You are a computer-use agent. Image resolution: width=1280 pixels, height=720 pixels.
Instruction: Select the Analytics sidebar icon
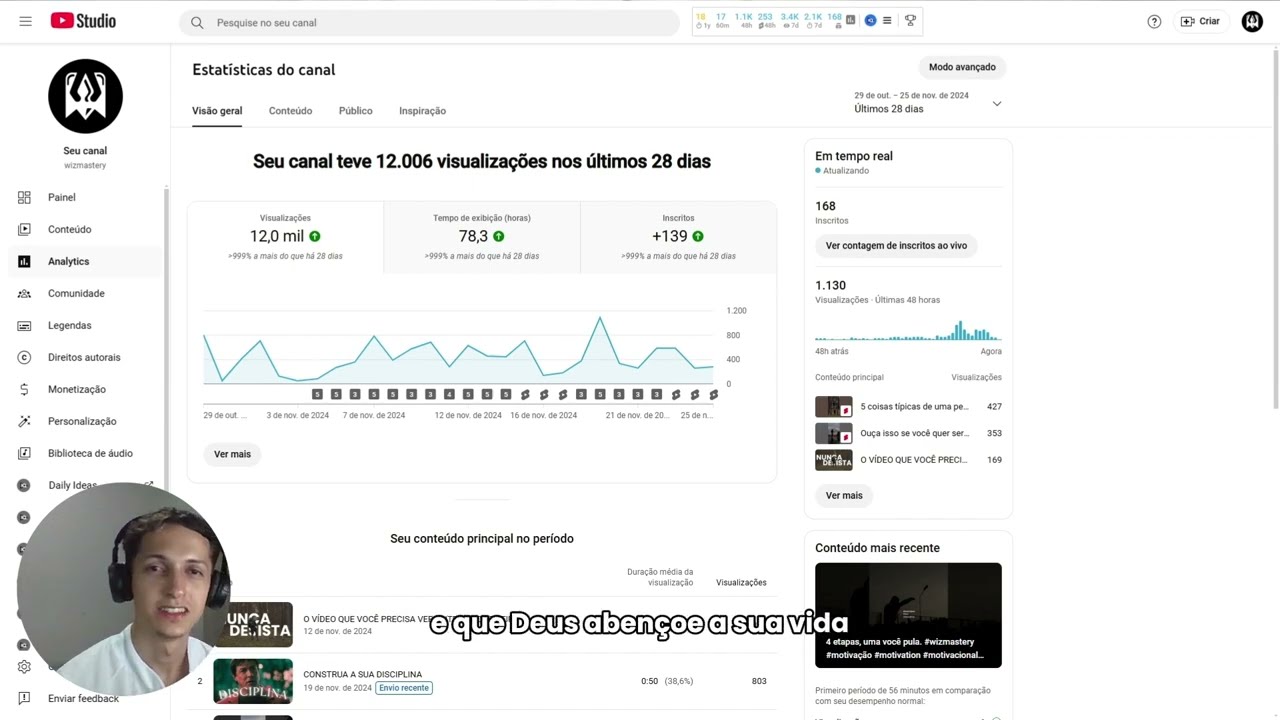tap(24, 261)
